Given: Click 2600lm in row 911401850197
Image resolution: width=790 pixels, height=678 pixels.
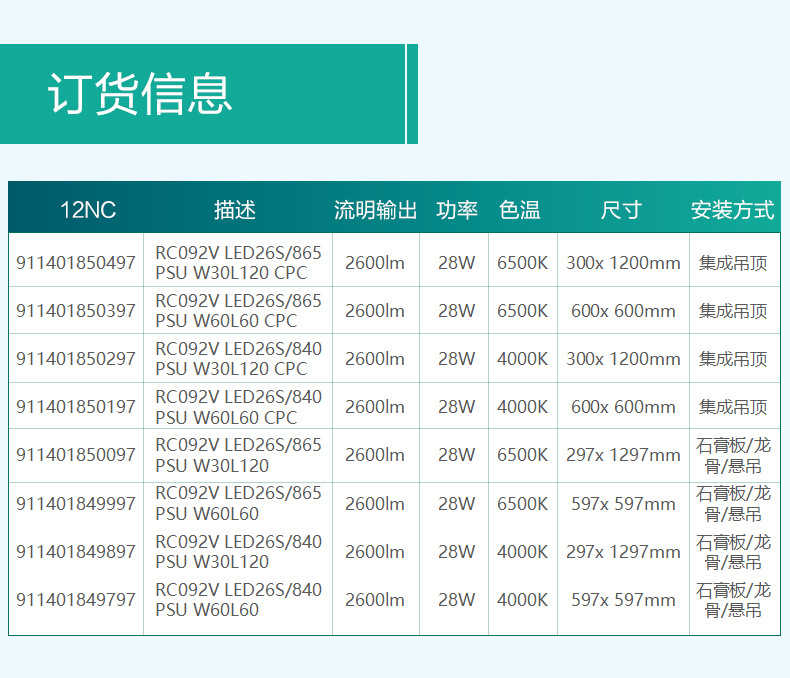Looking at the screenshot, I should click(375, 406).
